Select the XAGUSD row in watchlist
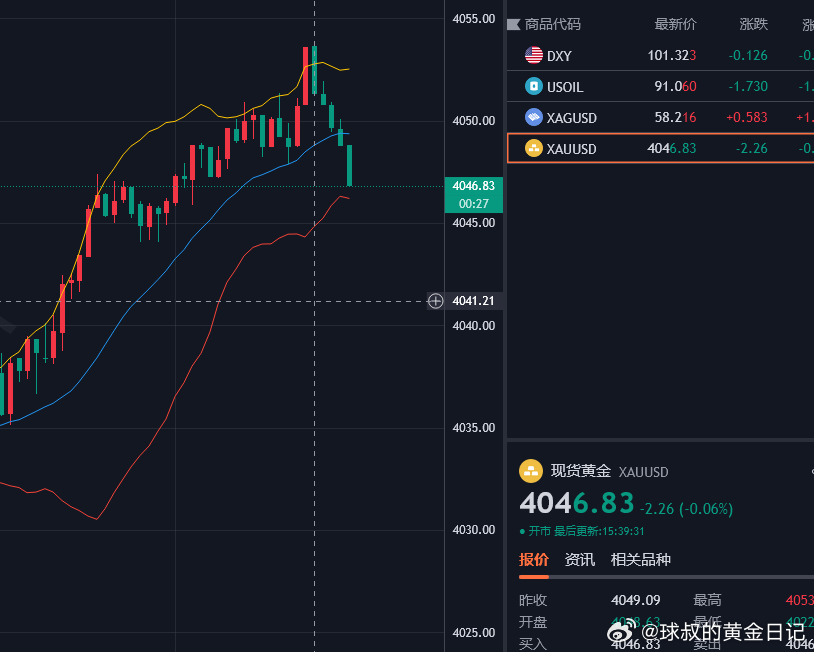814x652 pixels. tap(660, 117)
